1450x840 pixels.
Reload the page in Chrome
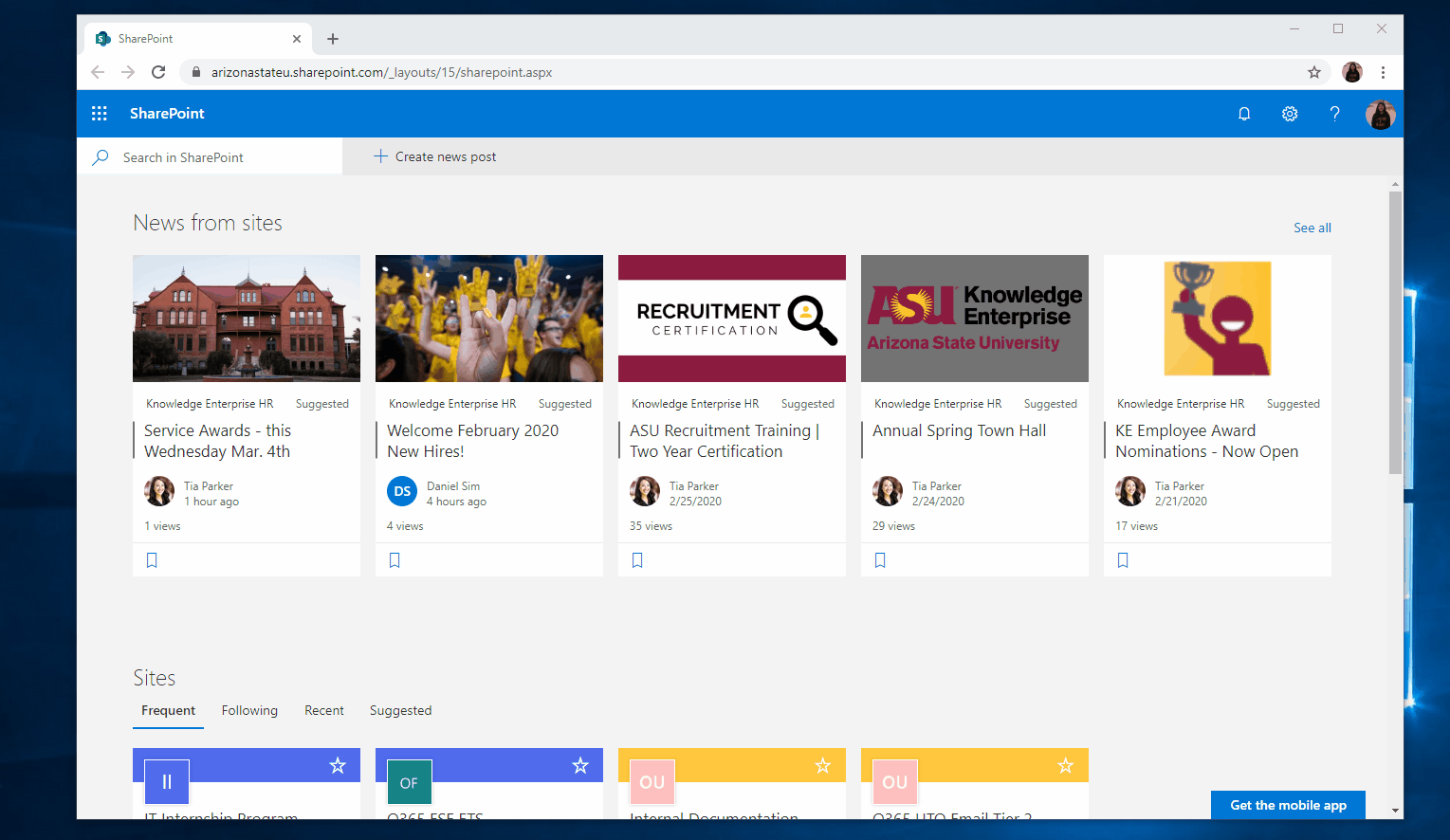pos(158,72)
